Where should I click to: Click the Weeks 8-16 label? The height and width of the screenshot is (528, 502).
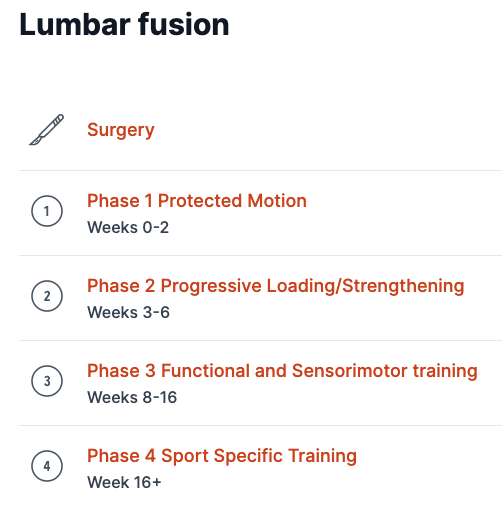(x=132, y=397)
